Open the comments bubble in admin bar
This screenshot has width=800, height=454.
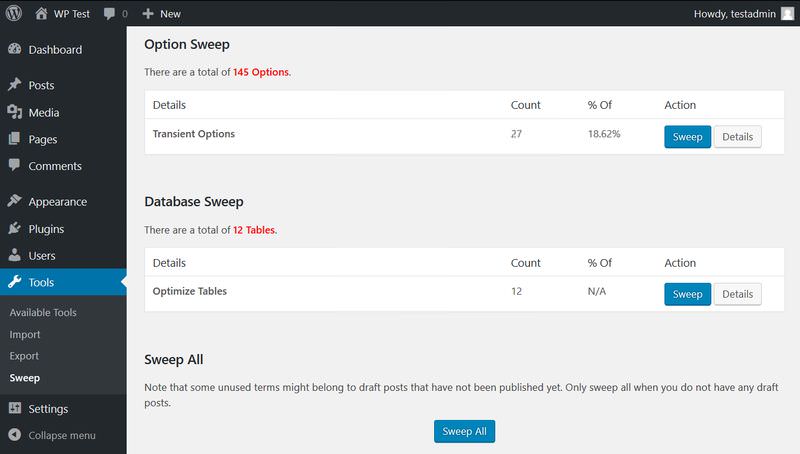(x=109, y=14)
